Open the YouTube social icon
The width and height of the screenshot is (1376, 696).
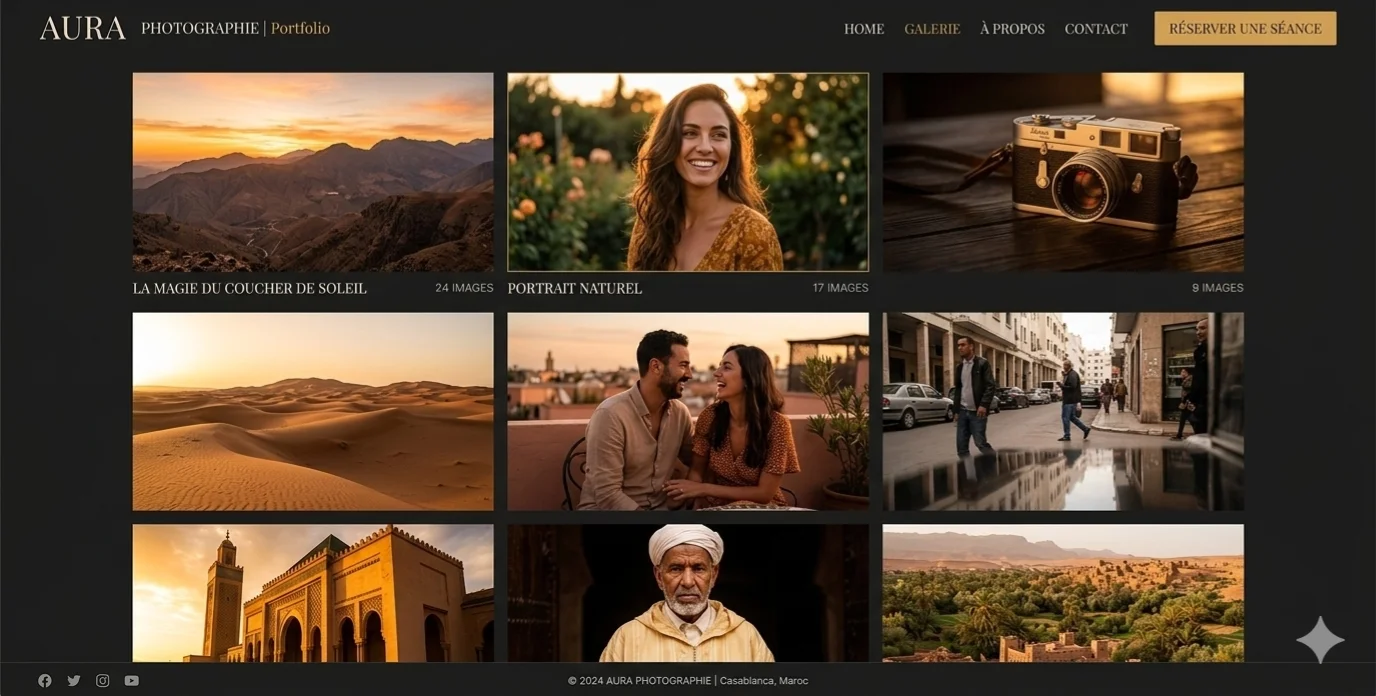(x=131, y=681)
